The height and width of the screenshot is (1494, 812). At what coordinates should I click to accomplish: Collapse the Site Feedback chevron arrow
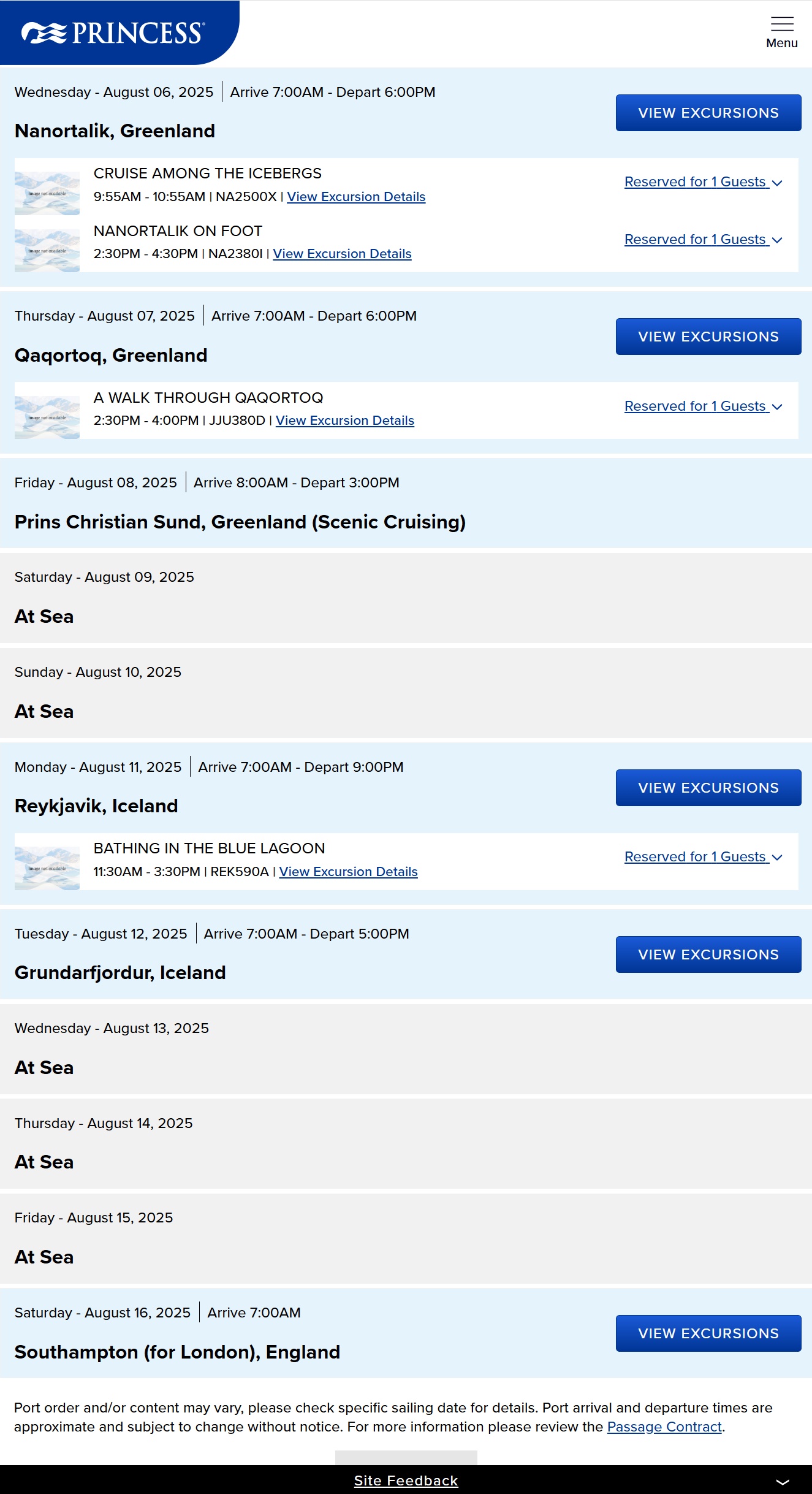coord(782,1481)
